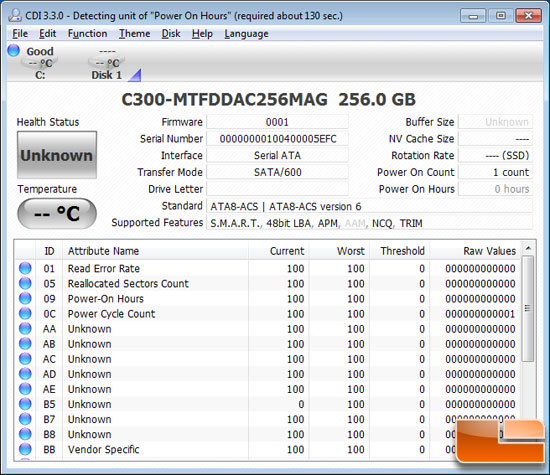Click raw value 000000000001 of Power Cycle Count
Screen dimensions: 550x475
point(480,314)
